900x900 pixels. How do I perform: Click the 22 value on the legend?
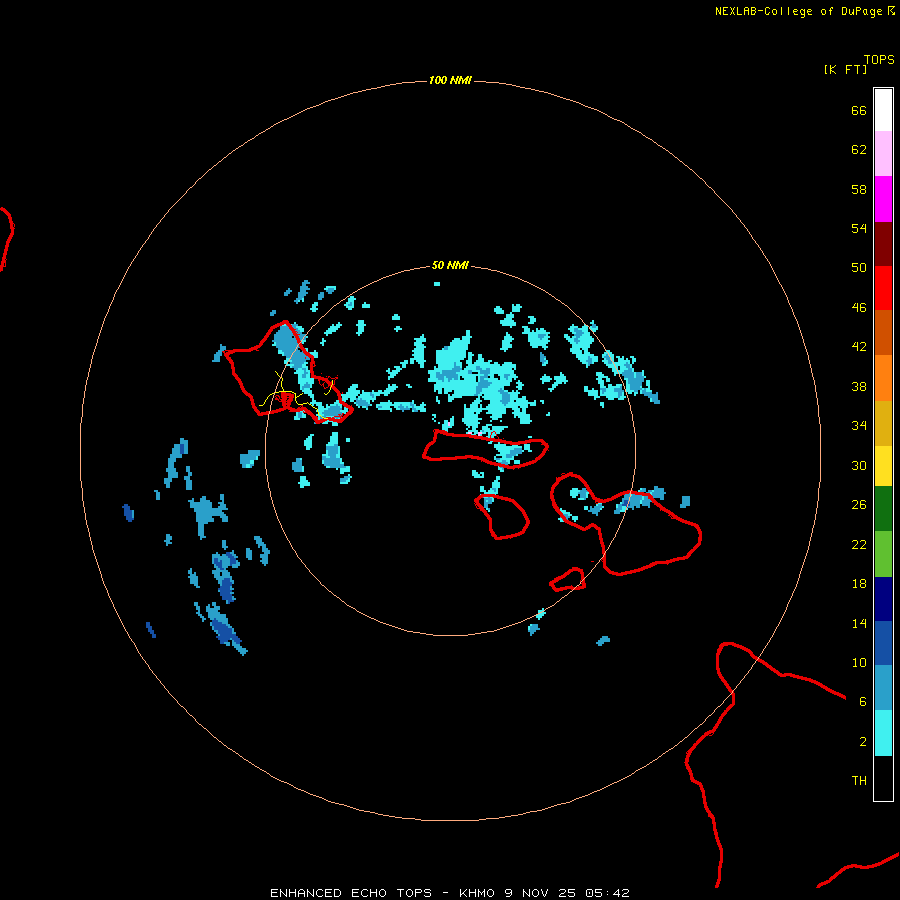point(859,545)
